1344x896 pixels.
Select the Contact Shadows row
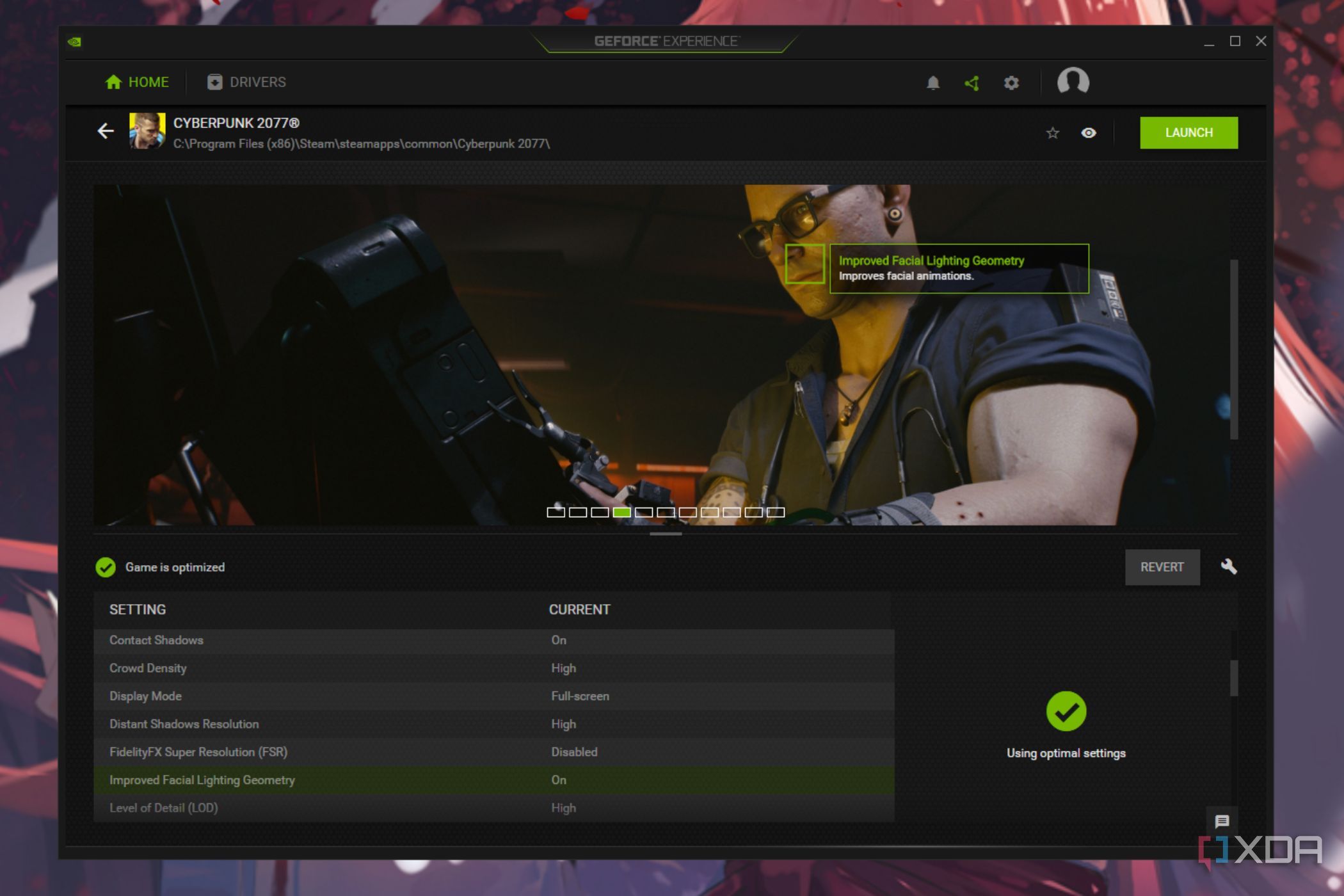(x=493, y=640)
